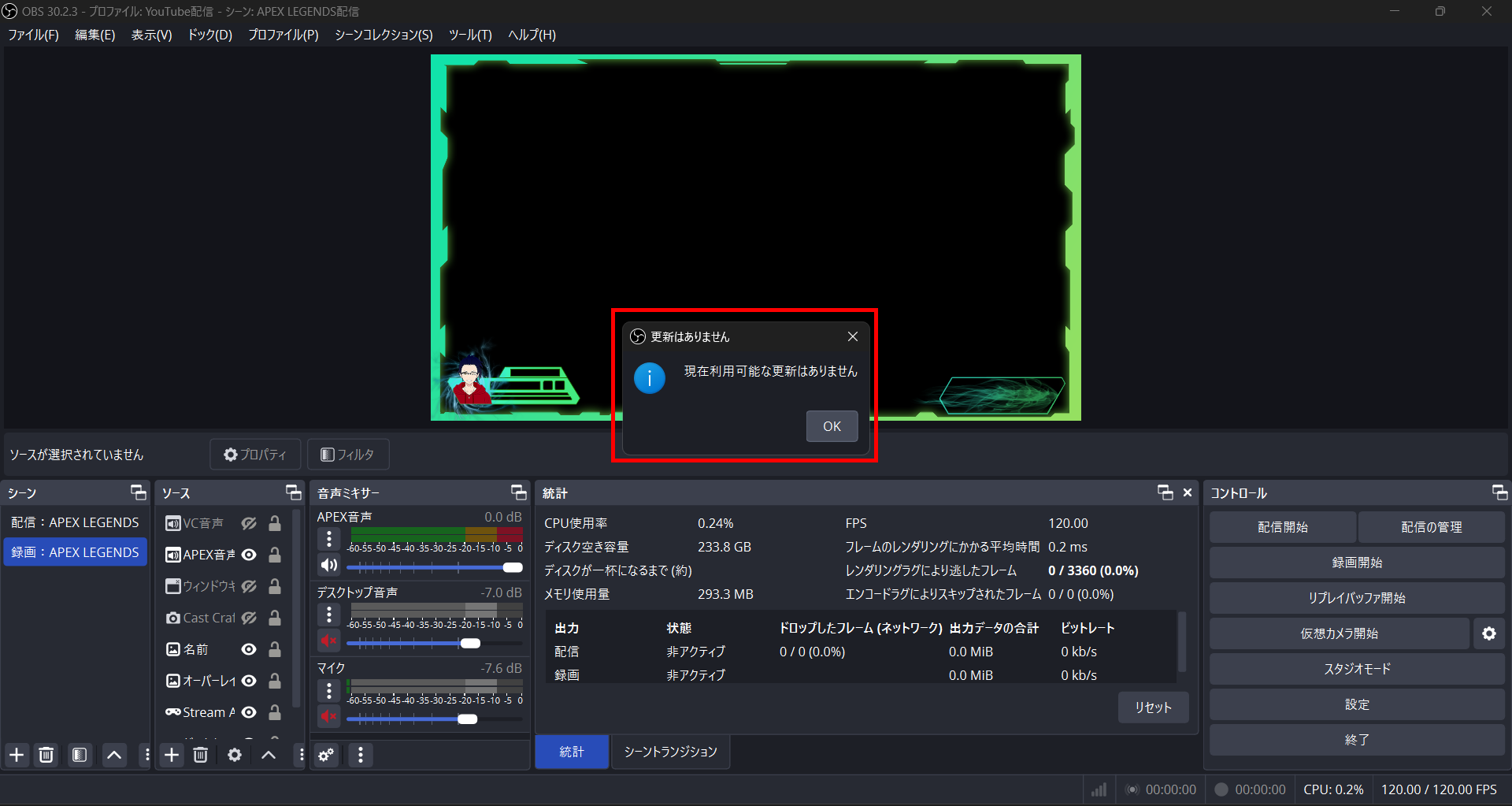Click the 配信開始 button
This screenshot has width=1512, height=806.
(x=1283, y=527)
